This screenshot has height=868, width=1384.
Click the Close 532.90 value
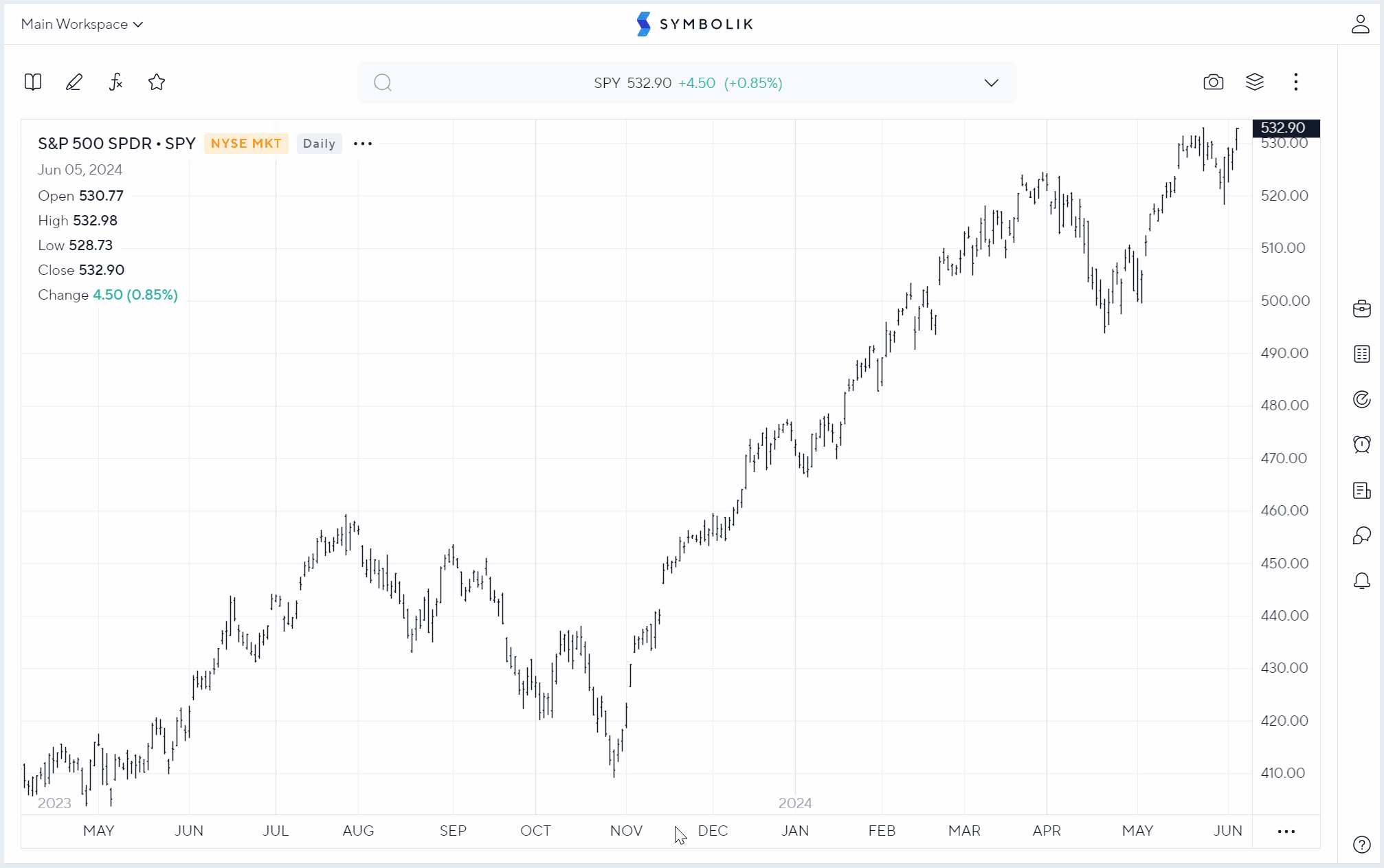(102, 270)
